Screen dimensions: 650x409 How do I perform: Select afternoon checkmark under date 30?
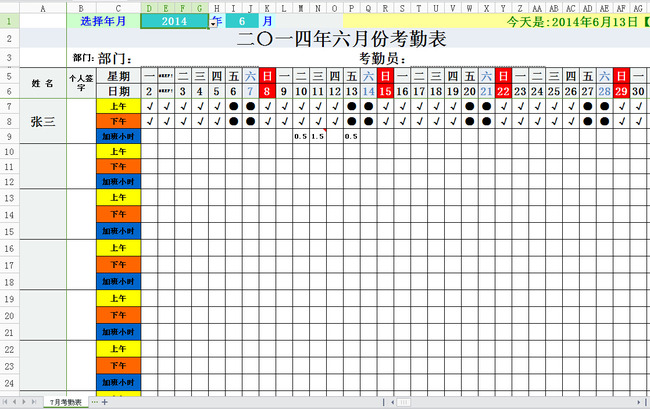(638, 121)
